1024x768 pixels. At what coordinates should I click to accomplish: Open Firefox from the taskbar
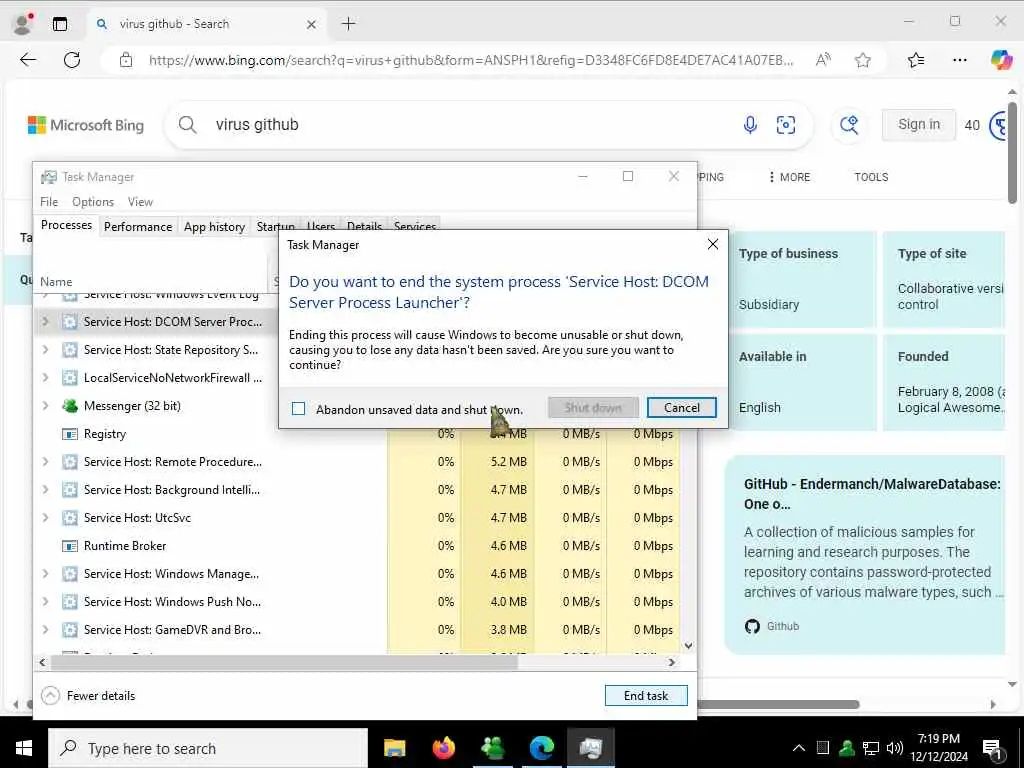coord(443,748)
